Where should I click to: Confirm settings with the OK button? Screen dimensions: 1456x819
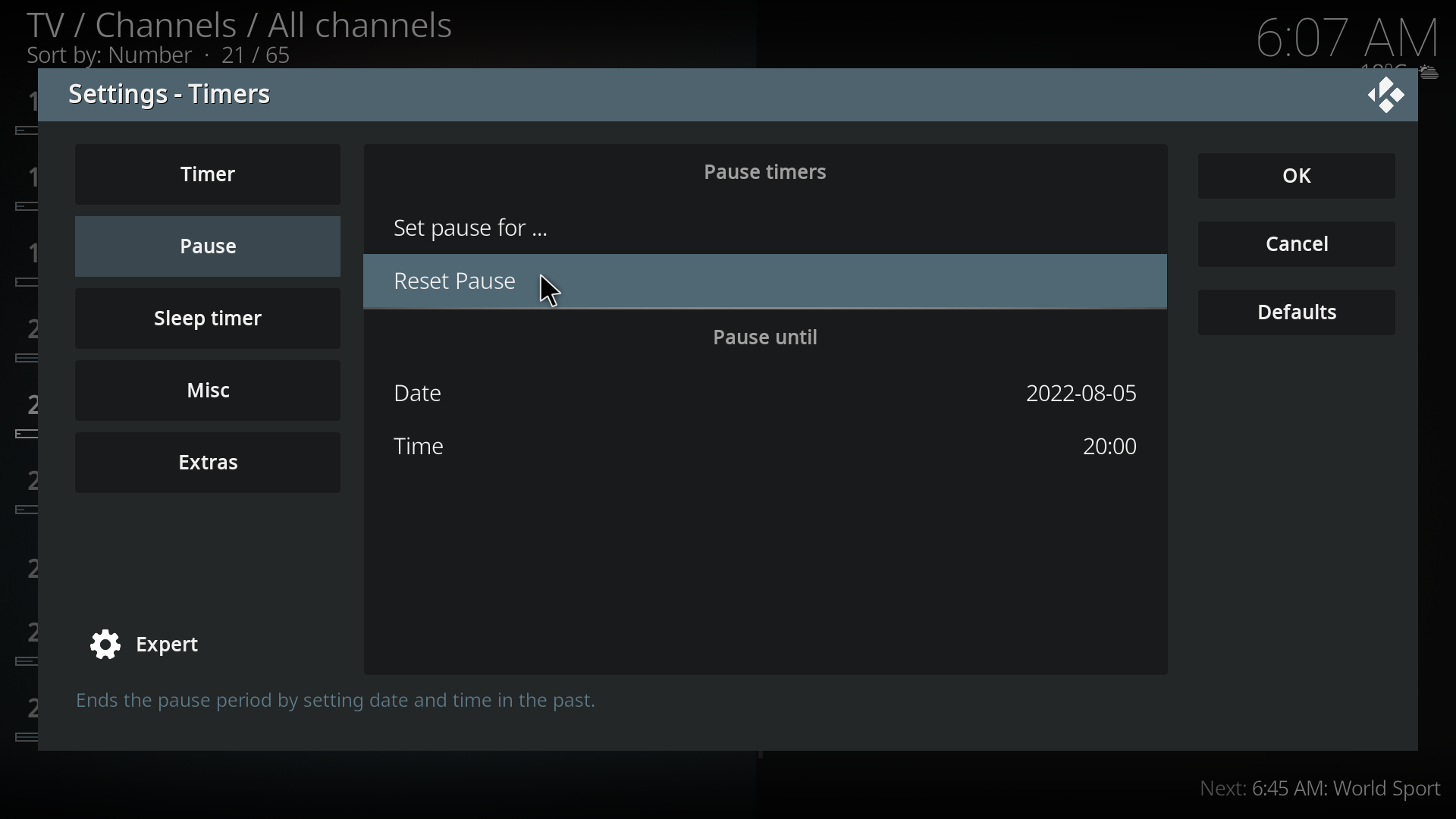[x=1297, y=177]
